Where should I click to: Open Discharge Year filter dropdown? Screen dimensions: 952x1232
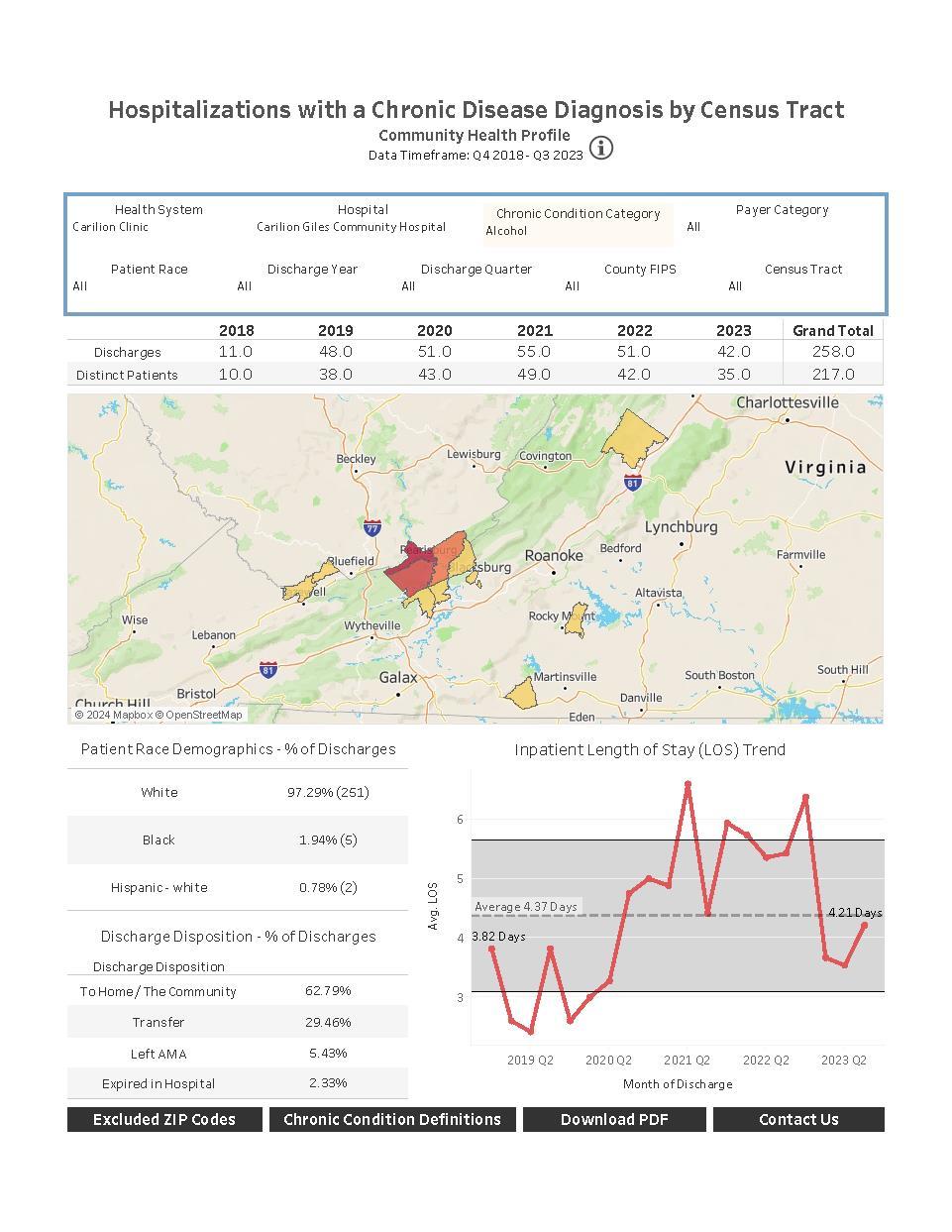click(x=312, y=286)
